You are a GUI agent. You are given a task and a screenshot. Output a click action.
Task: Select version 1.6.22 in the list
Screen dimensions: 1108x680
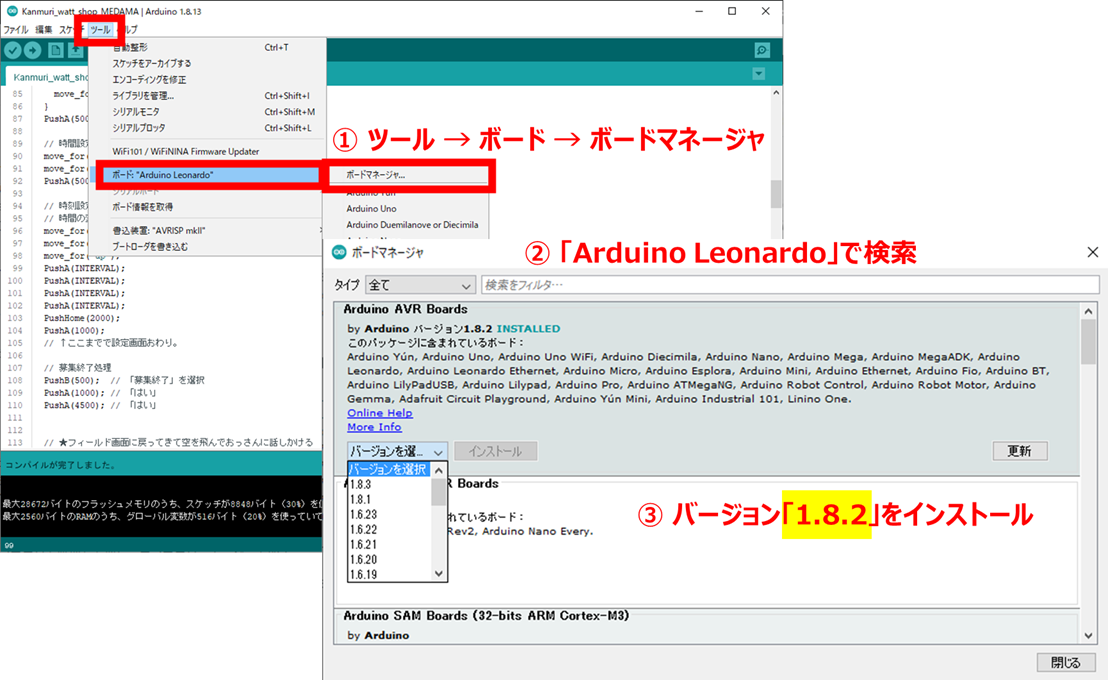pos(389,529)
